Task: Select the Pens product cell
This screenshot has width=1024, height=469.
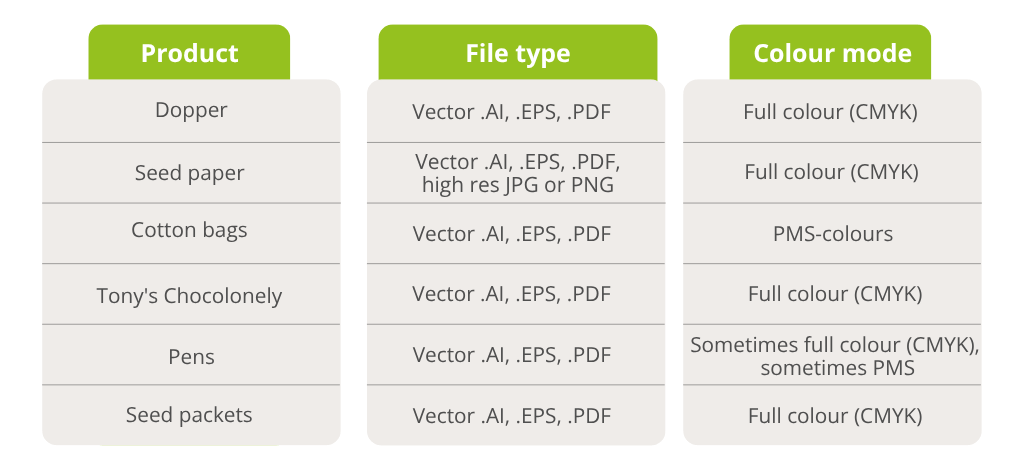Action: 191,356
